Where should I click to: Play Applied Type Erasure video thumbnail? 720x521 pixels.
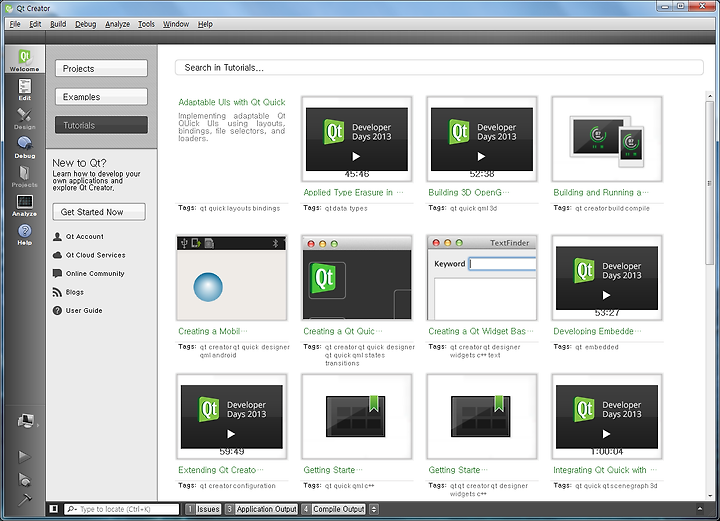click(357, 139)
